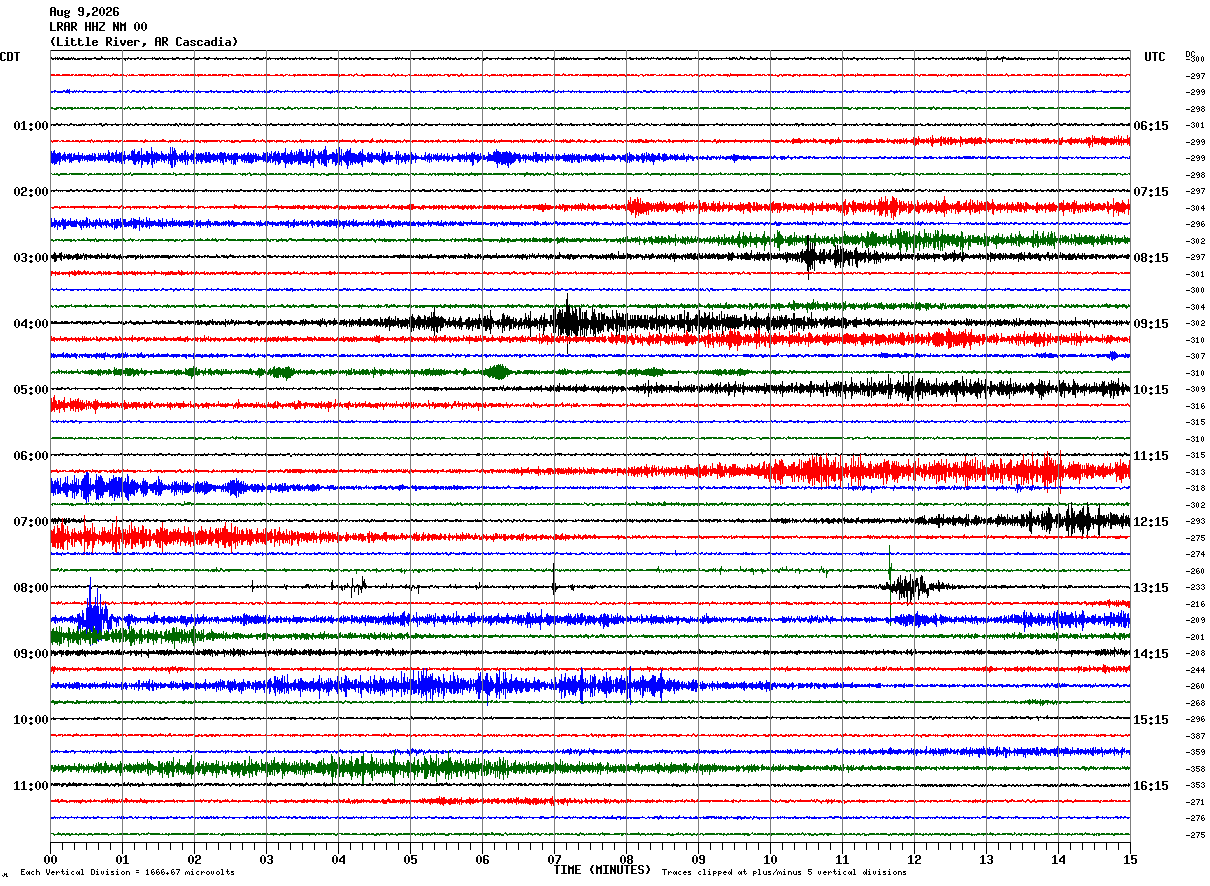1210x886 pixels.
Task: Click the 11:15 UTC time label
Action: coord(1151,456)
